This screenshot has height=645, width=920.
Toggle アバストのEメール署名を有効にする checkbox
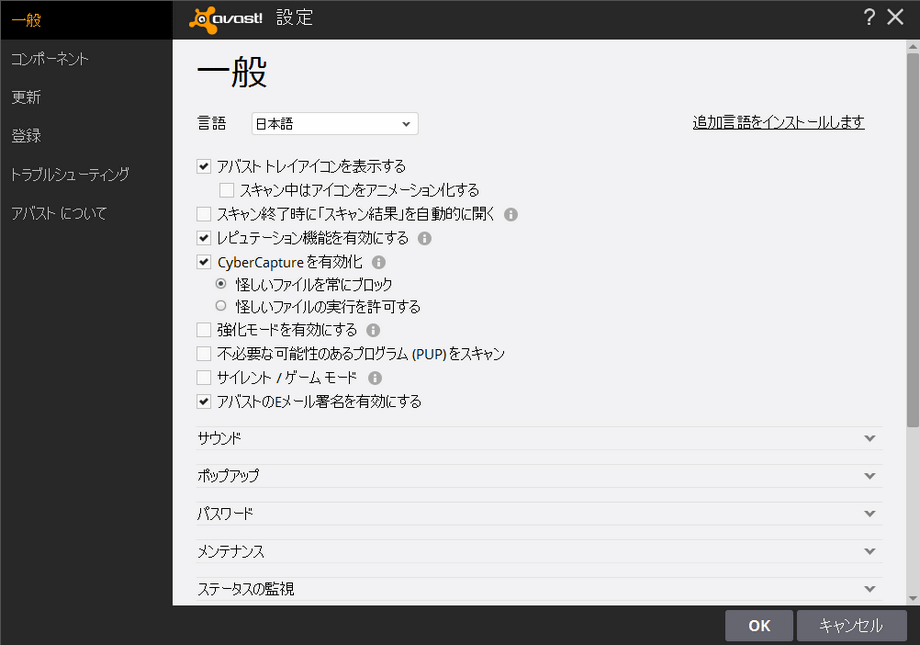(x=204, y=402)
